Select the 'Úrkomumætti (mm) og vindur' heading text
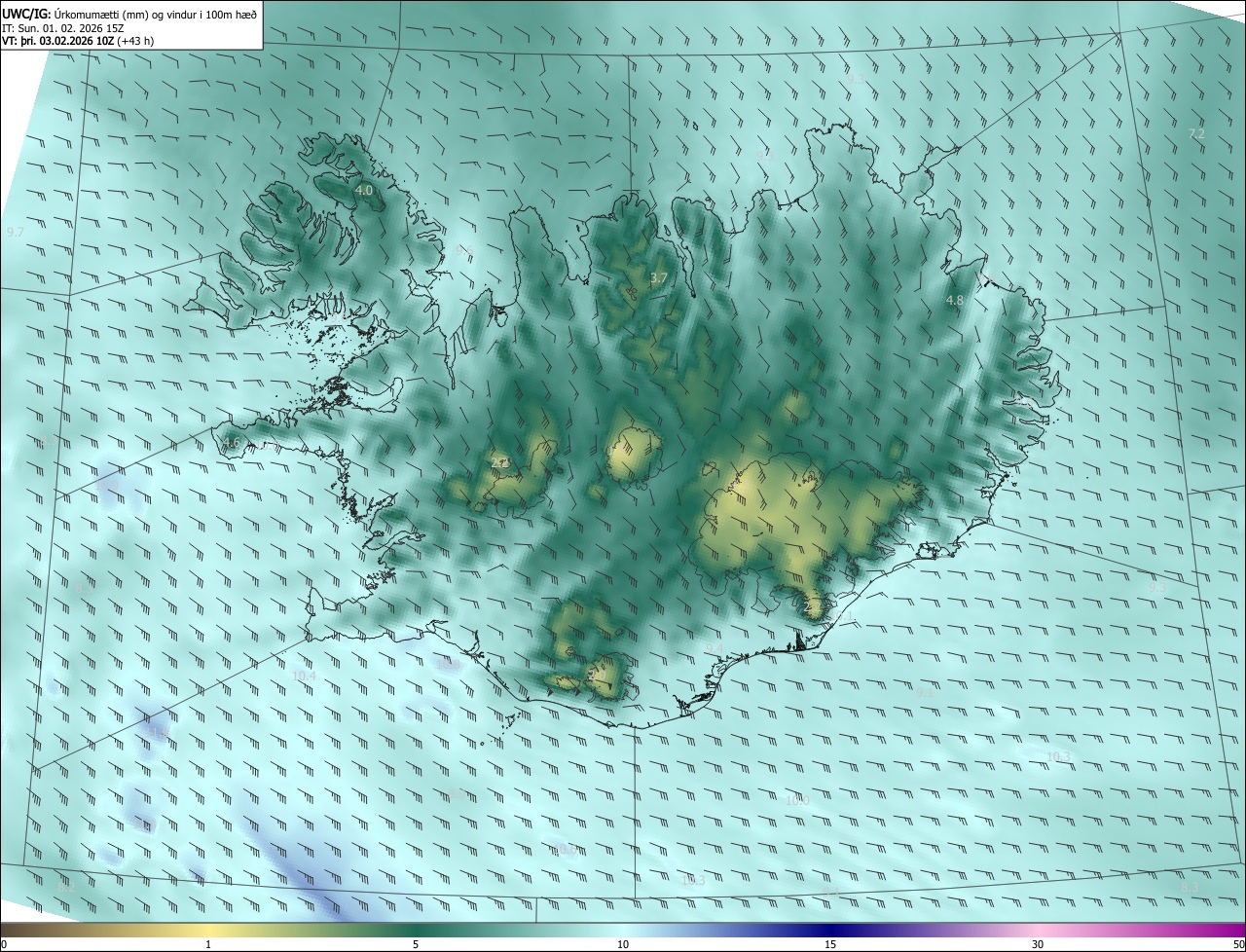This screenshot has height=952, width=1246. pos(126,13)
